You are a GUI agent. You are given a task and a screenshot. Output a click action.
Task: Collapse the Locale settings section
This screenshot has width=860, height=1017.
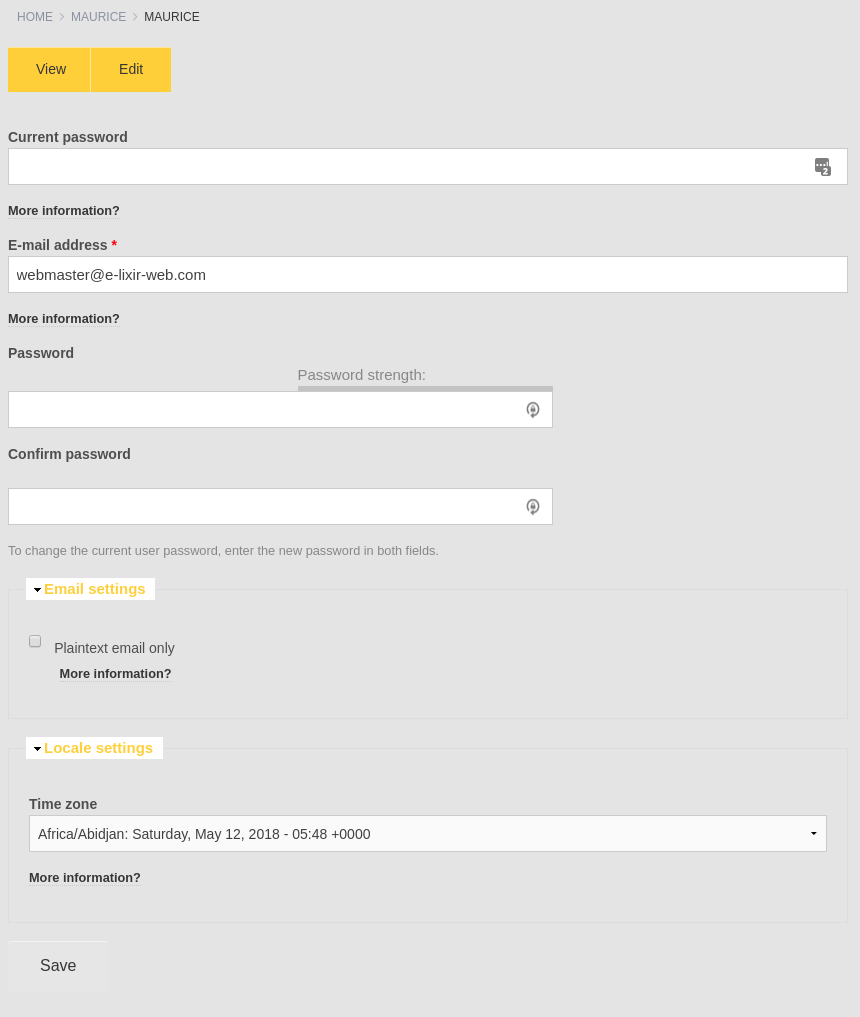point(98,748)
